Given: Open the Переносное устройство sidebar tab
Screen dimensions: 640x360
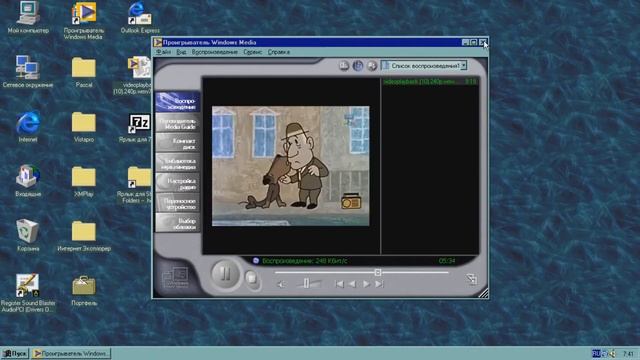Looking at the screenshot, I should click(178, 203).
